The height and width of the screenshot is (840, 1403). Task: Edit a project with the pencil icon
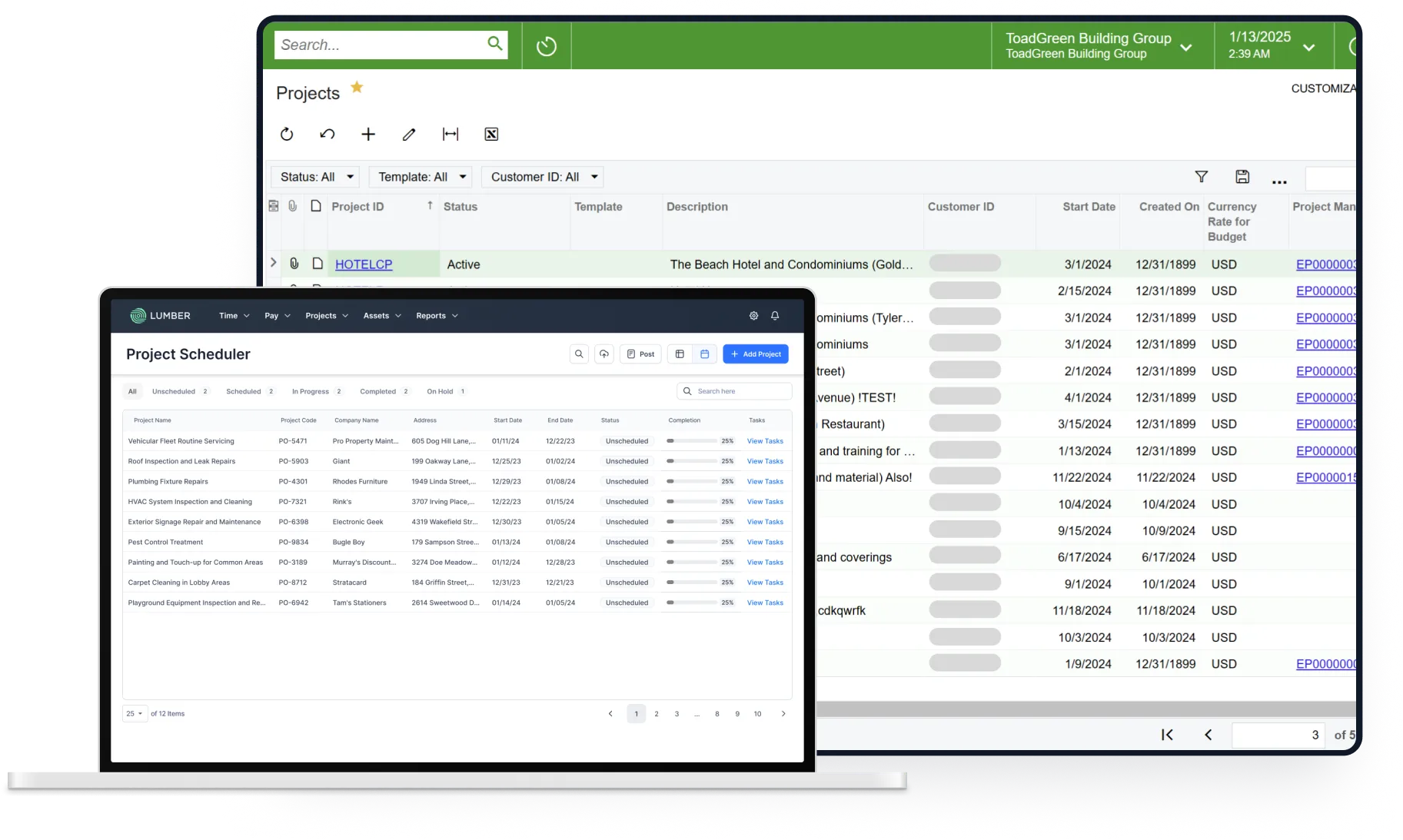click(409, 134)
